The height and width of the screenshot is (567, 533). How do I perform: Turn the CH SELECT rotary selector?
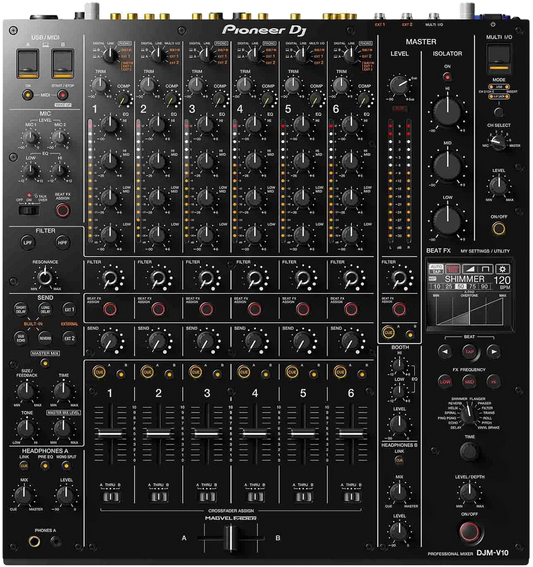499,143
